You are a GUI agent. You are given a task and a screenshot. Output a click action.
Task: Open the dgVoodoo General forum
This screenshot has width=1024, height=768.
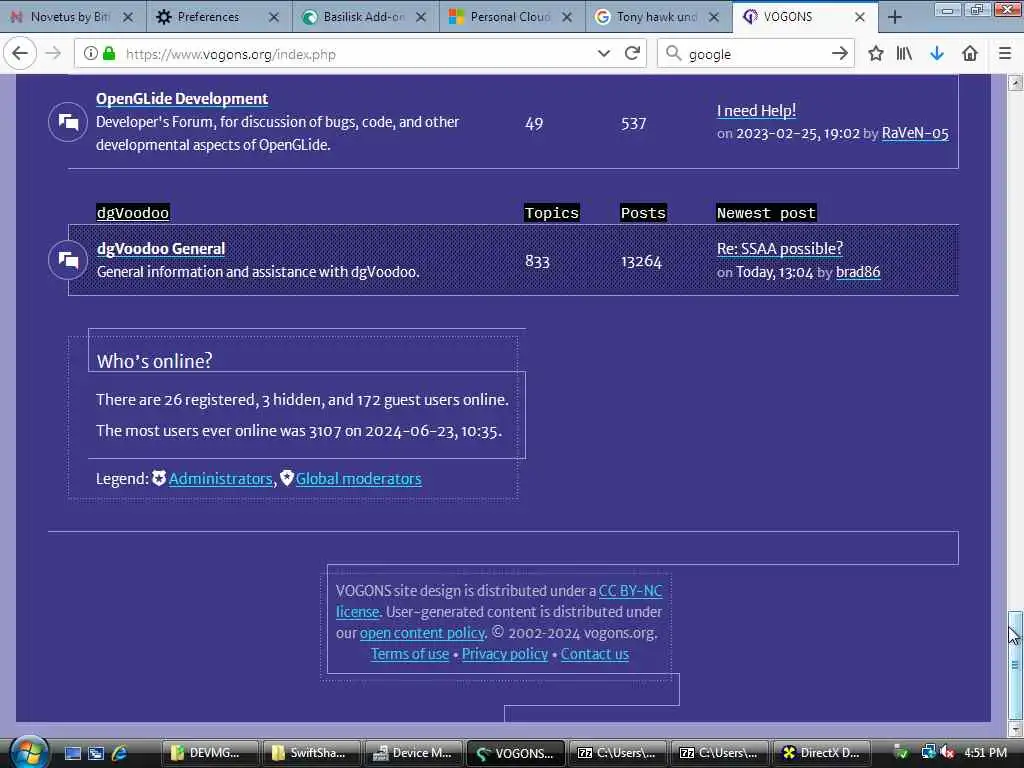pos(161,249)
